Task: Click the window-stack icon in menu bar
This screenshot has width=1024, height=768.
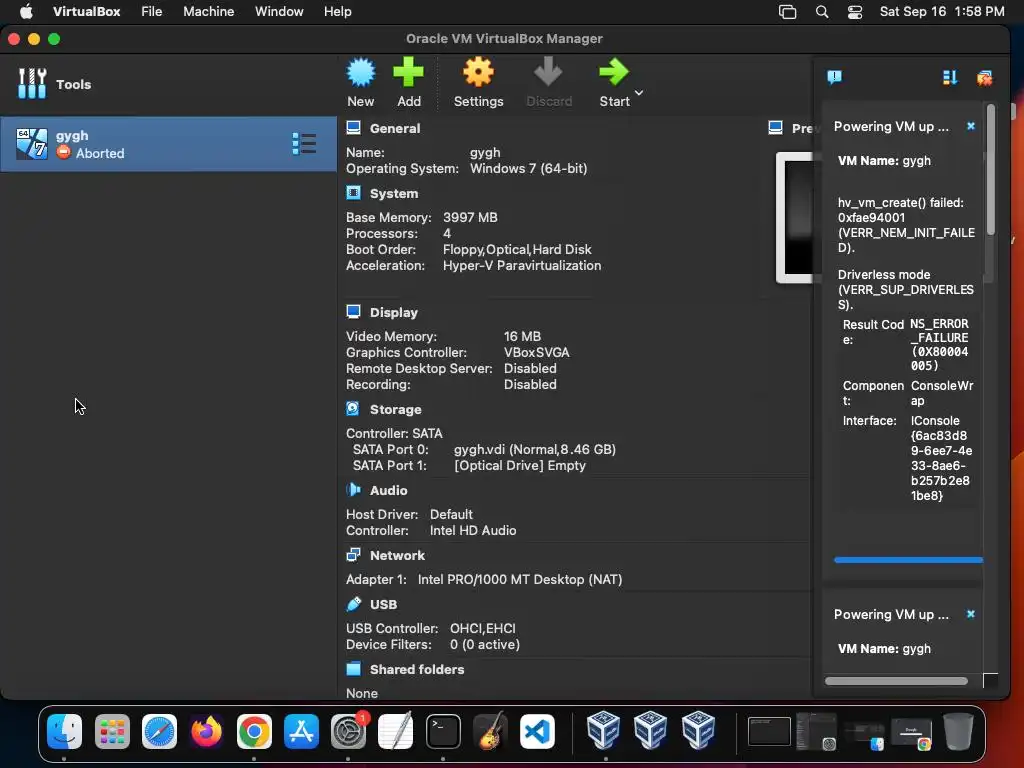Action: click(788, 12)
